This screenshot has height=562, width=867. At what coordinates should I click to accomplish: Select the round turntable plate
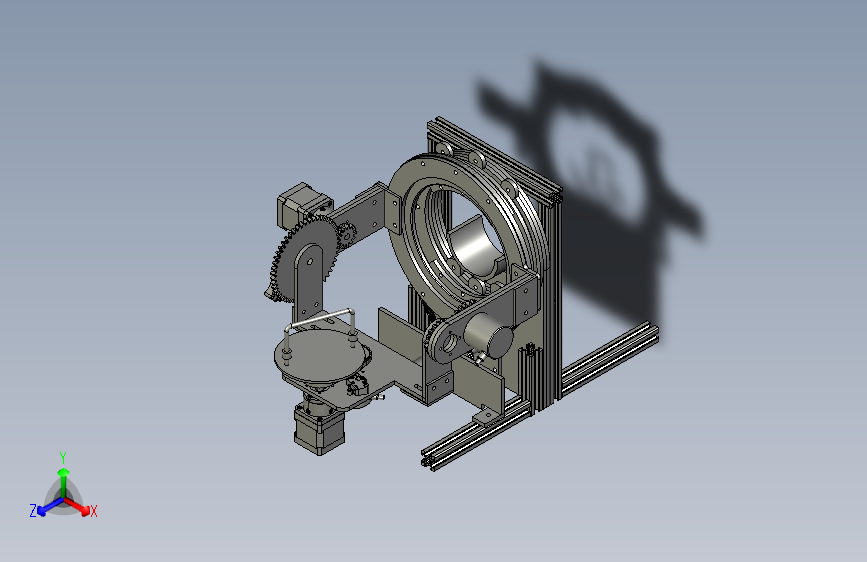[x=320, y=357]
